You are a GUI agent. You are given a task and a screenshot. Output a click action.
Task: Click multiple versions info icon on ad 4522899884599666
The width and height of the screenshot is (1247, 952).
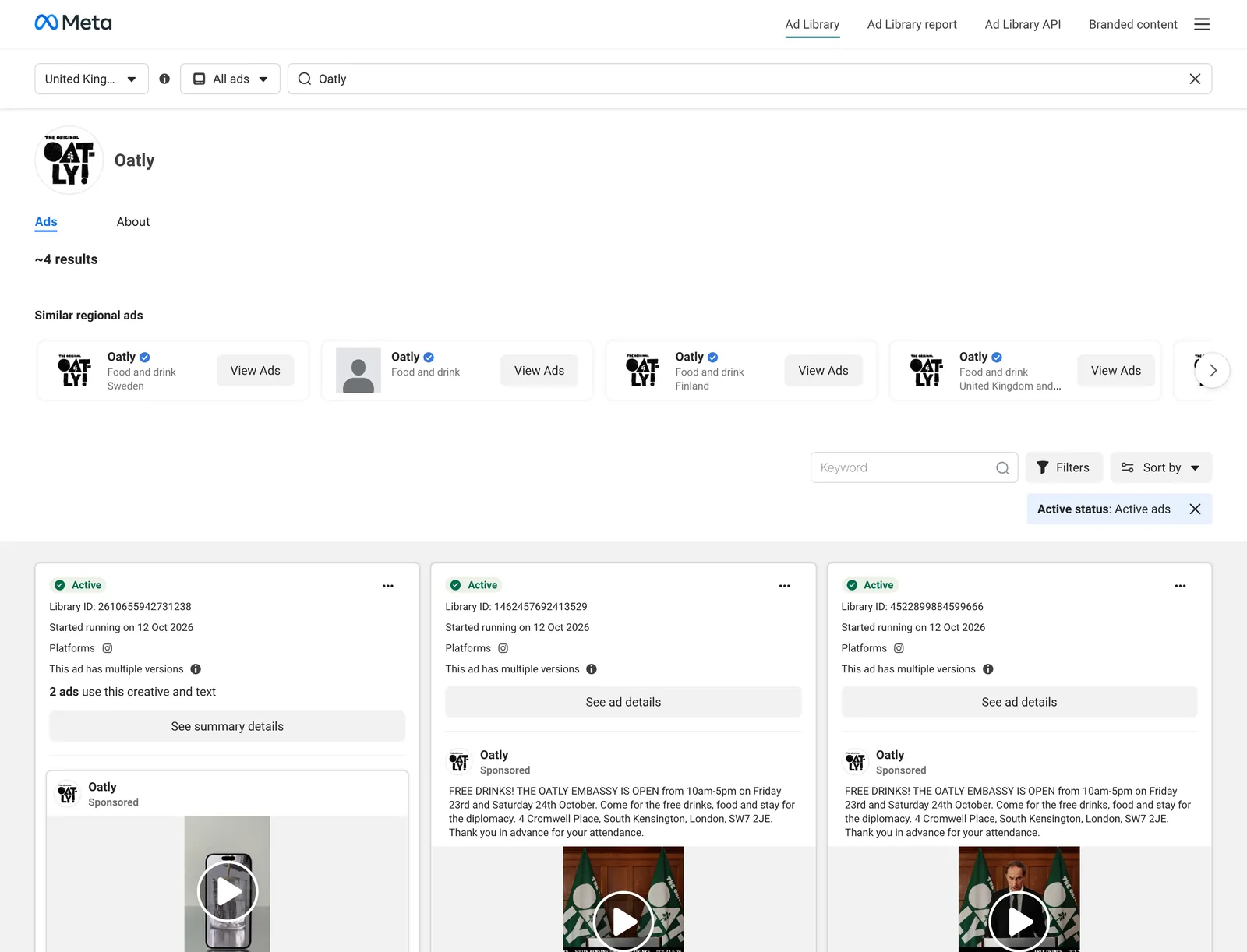987,669
